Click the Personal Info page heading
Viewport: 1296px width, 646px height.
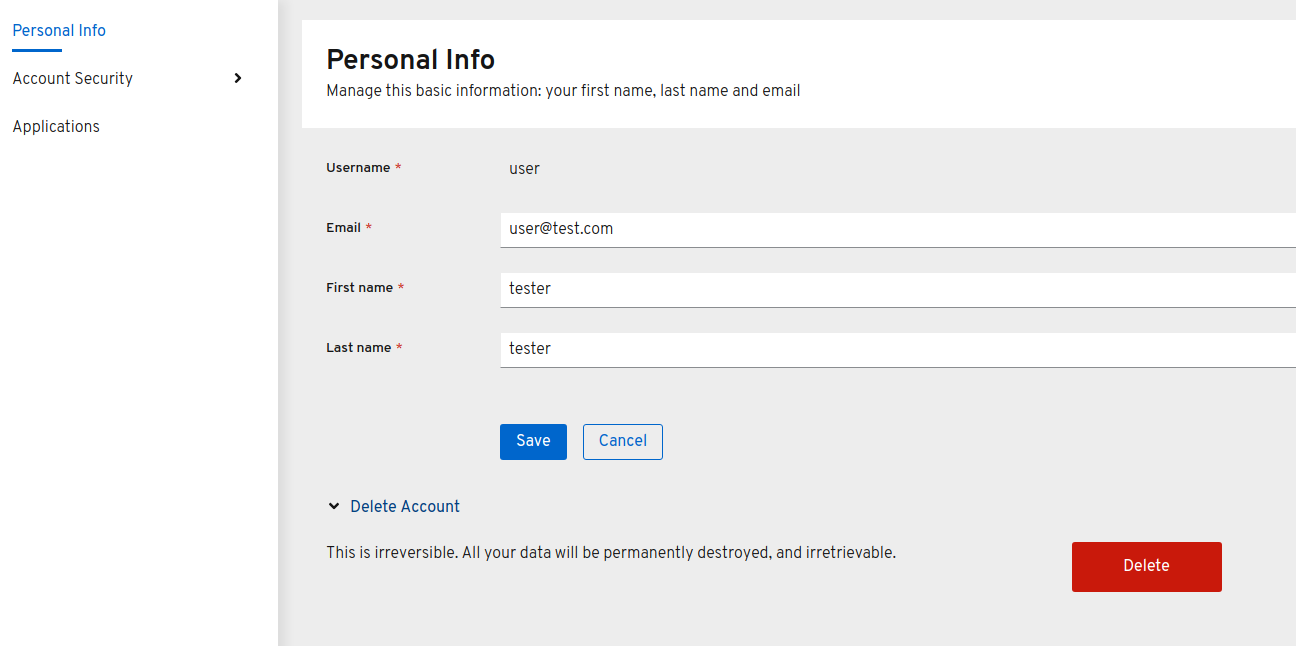click(410, 60)
